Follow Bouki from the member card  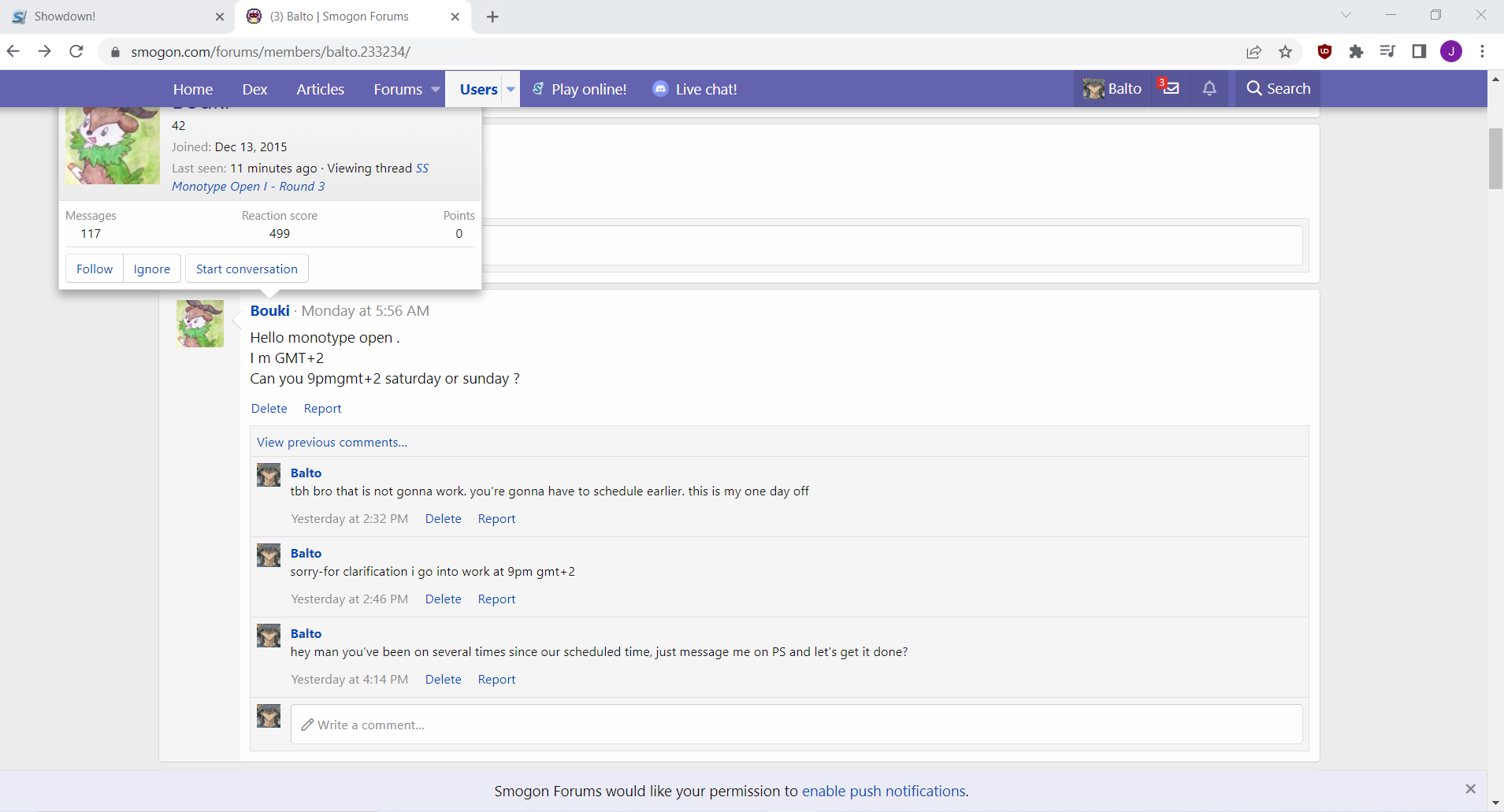[x=95, y=269]
